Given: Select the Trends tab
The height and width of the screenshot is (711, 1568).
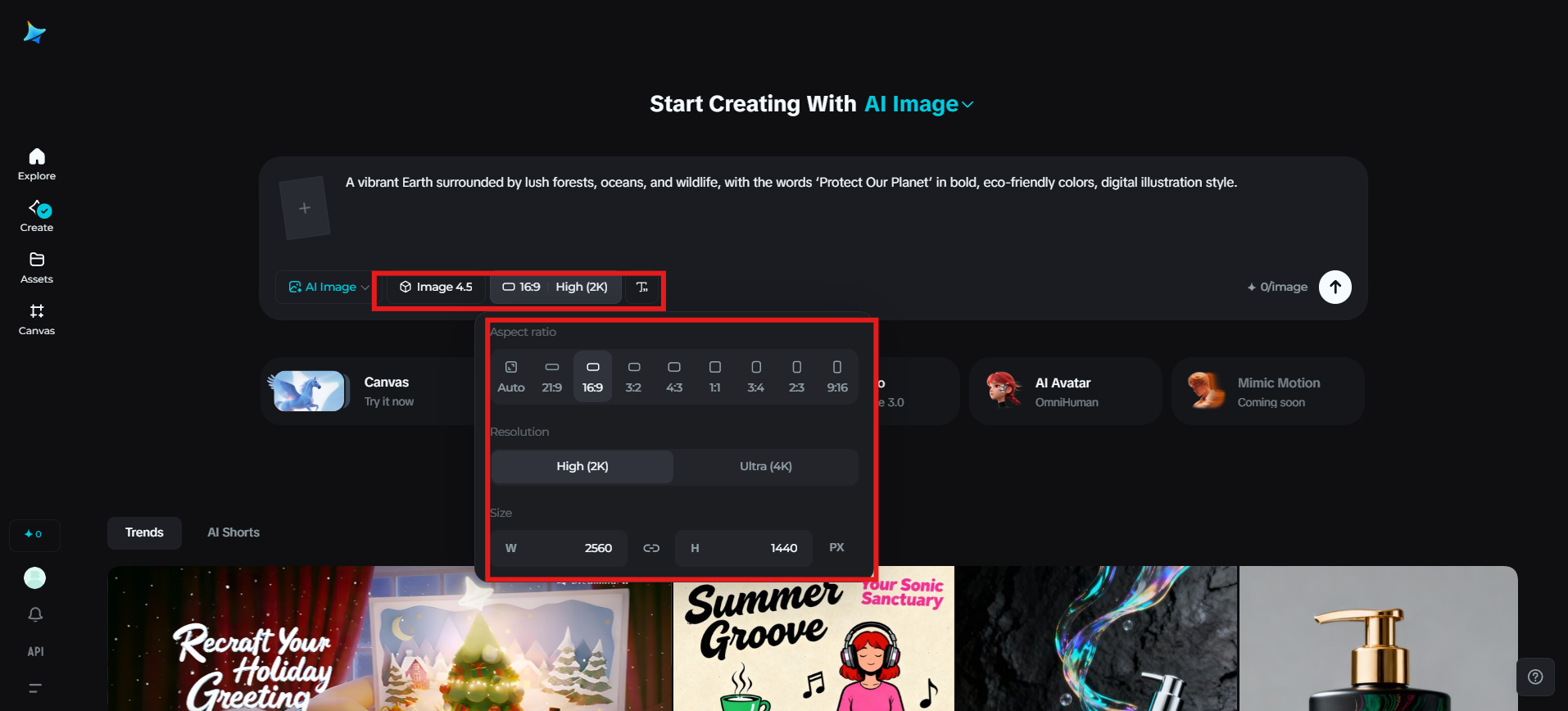Looking at the screenshot, I should tap(144, 532).
